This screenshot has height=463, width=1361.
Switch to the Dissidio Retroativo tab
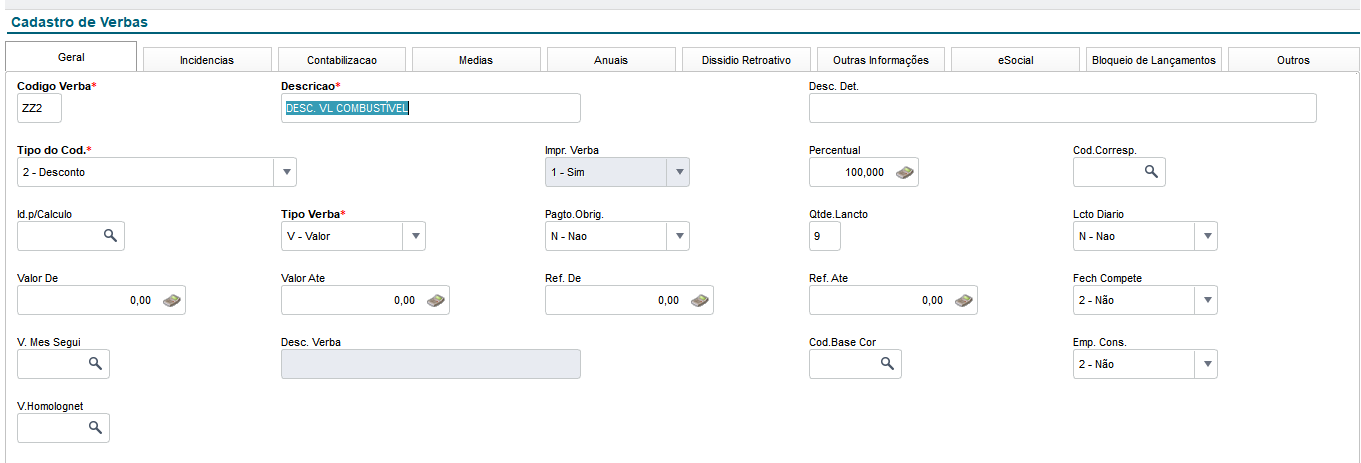(x=746, y=60)
